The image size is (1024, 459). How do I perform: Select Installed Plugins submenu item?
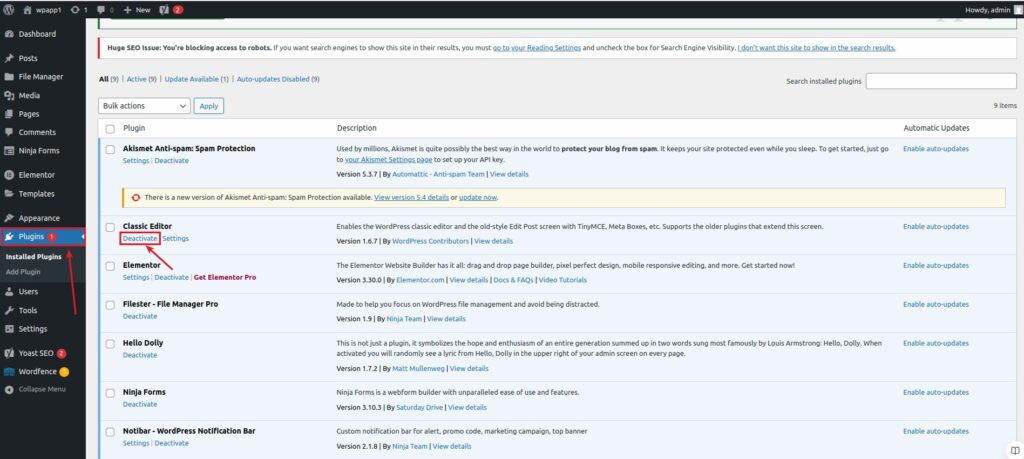coord(33,257)
